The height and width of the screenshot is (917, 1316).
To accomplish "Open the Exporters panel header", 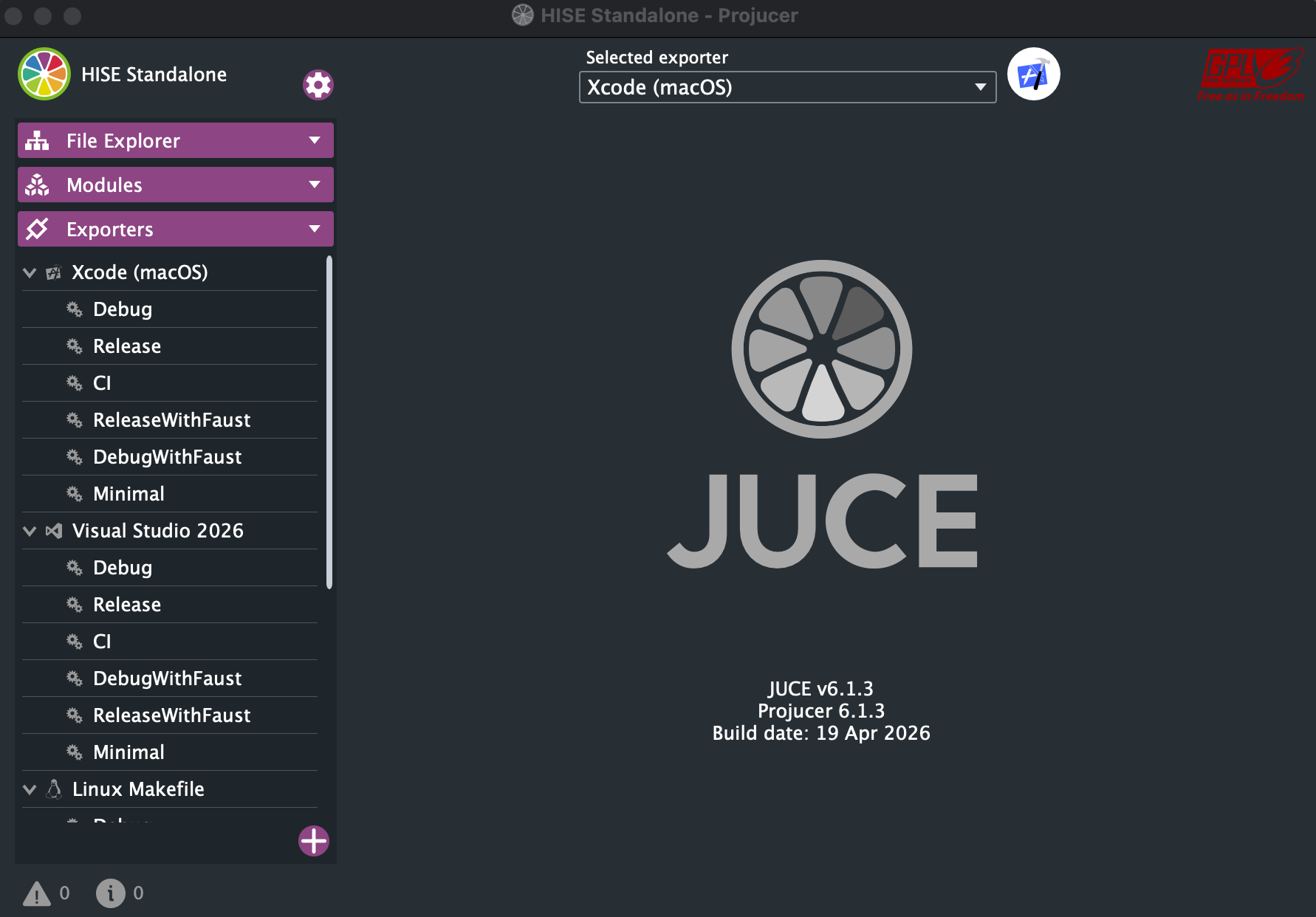I will point(176,229).
